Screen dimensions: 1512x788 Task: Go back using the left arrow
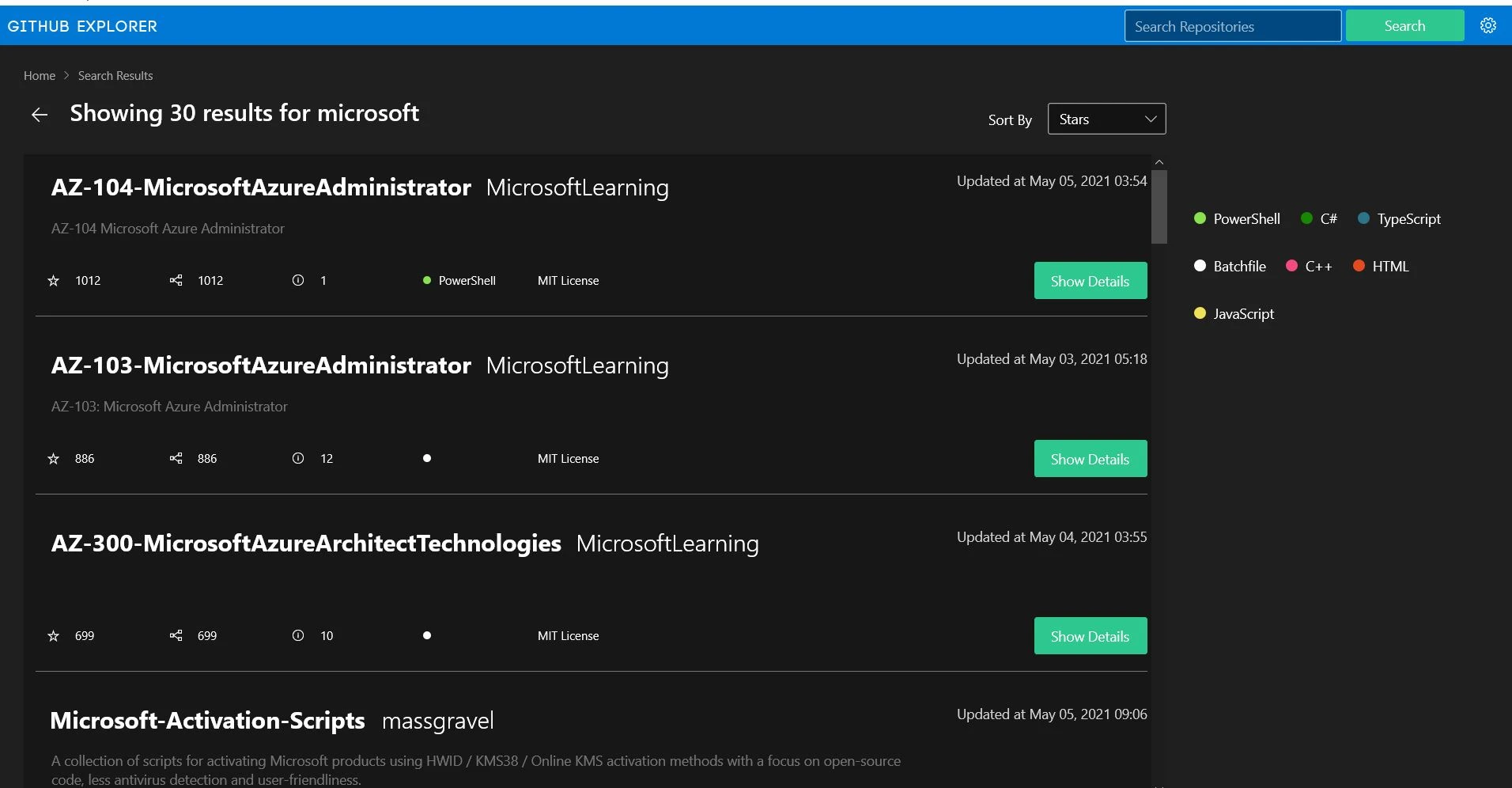(x=40, y=115)
